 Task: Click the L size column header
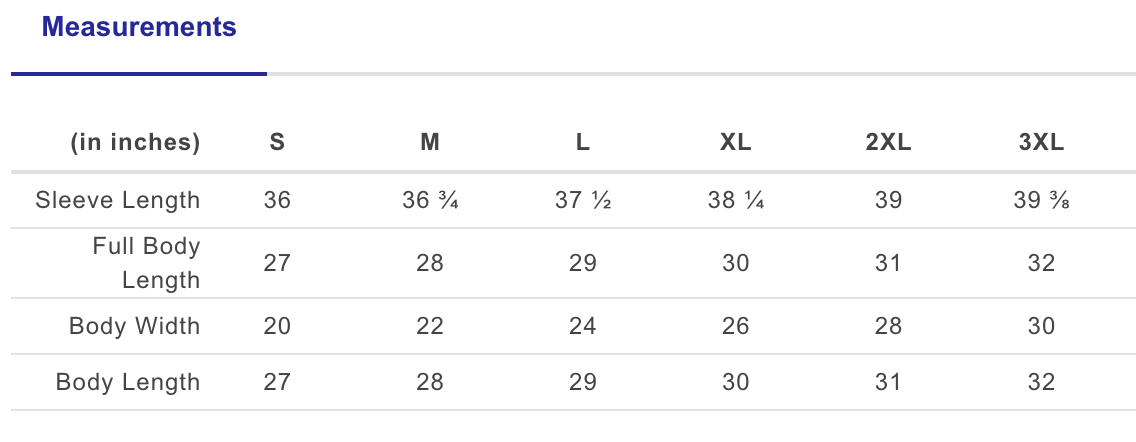[583, 143]
